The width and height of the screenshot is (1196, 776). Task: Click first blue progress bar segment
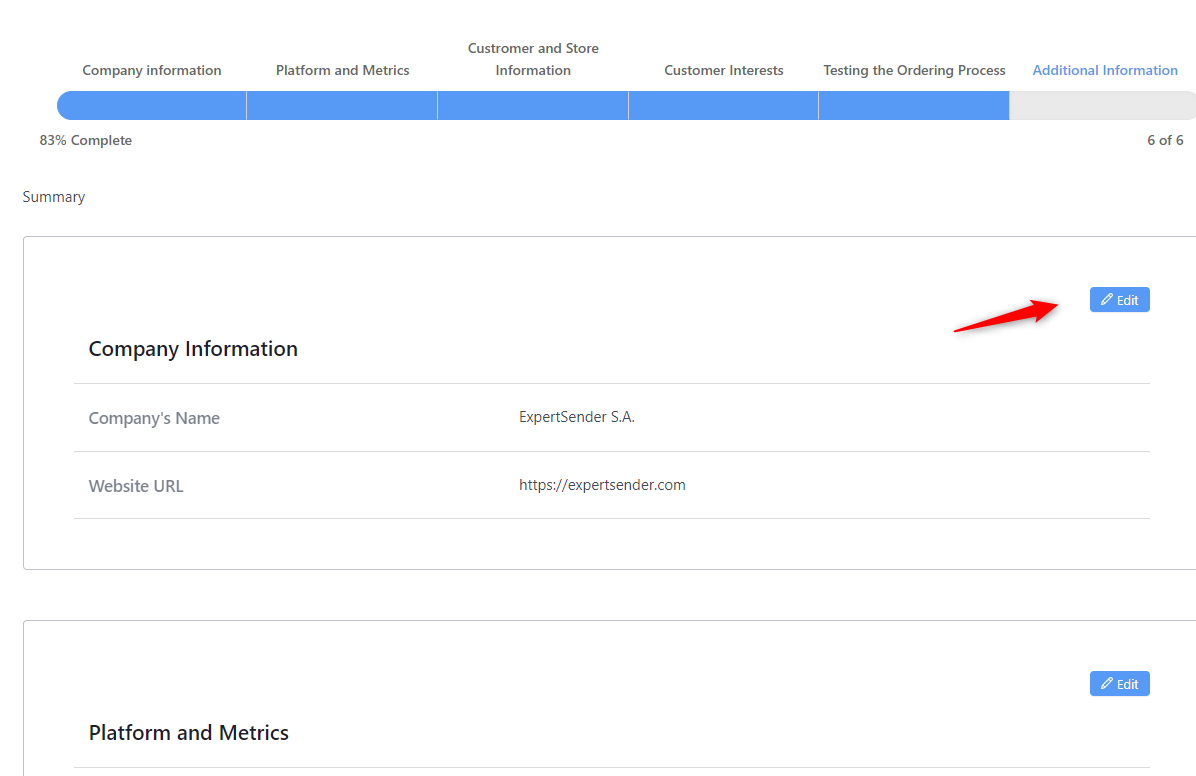152,106
